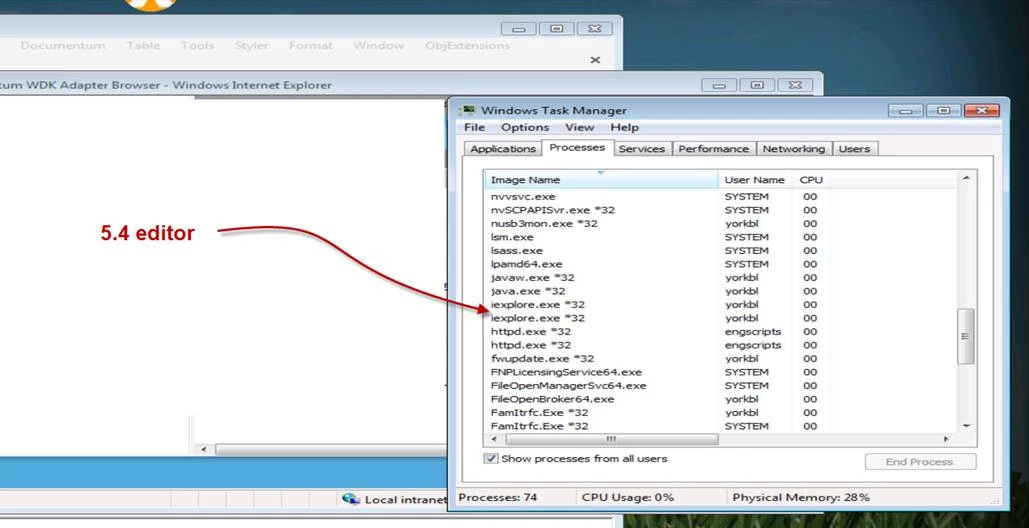Click the process list horizontal scrollbar thumb
The height and width of the screenshot is (528, 1029).
(x=612, y=439)
